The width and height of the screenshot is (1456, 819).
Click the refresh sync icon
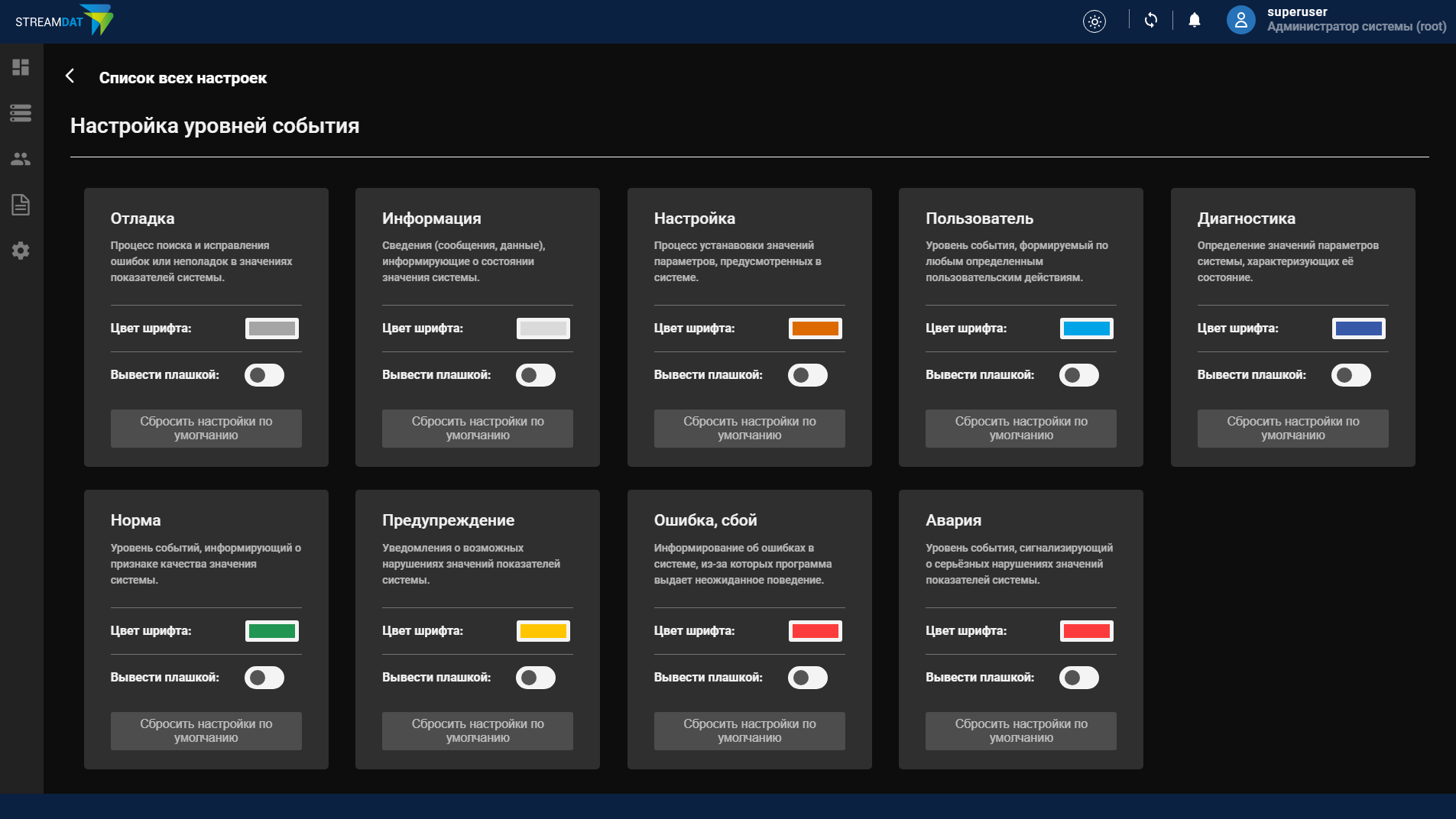(1151, 21)
